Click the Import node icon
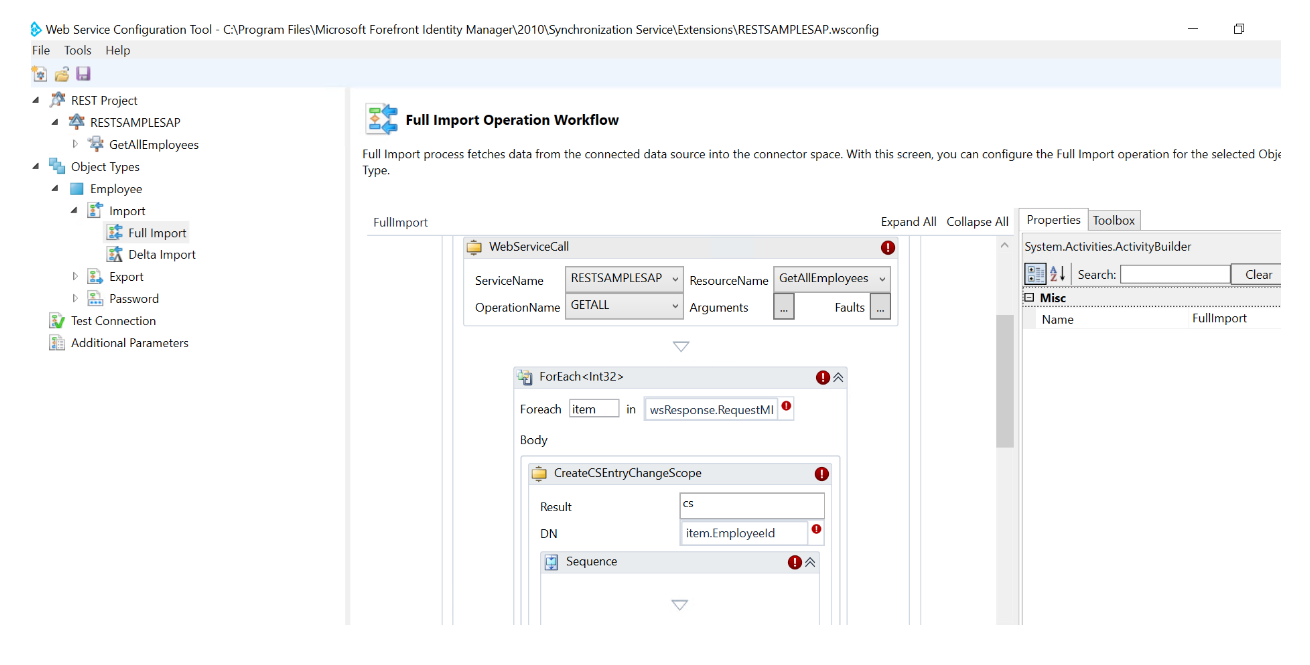This screenshot has height=665, width=1310. point(95,210)
